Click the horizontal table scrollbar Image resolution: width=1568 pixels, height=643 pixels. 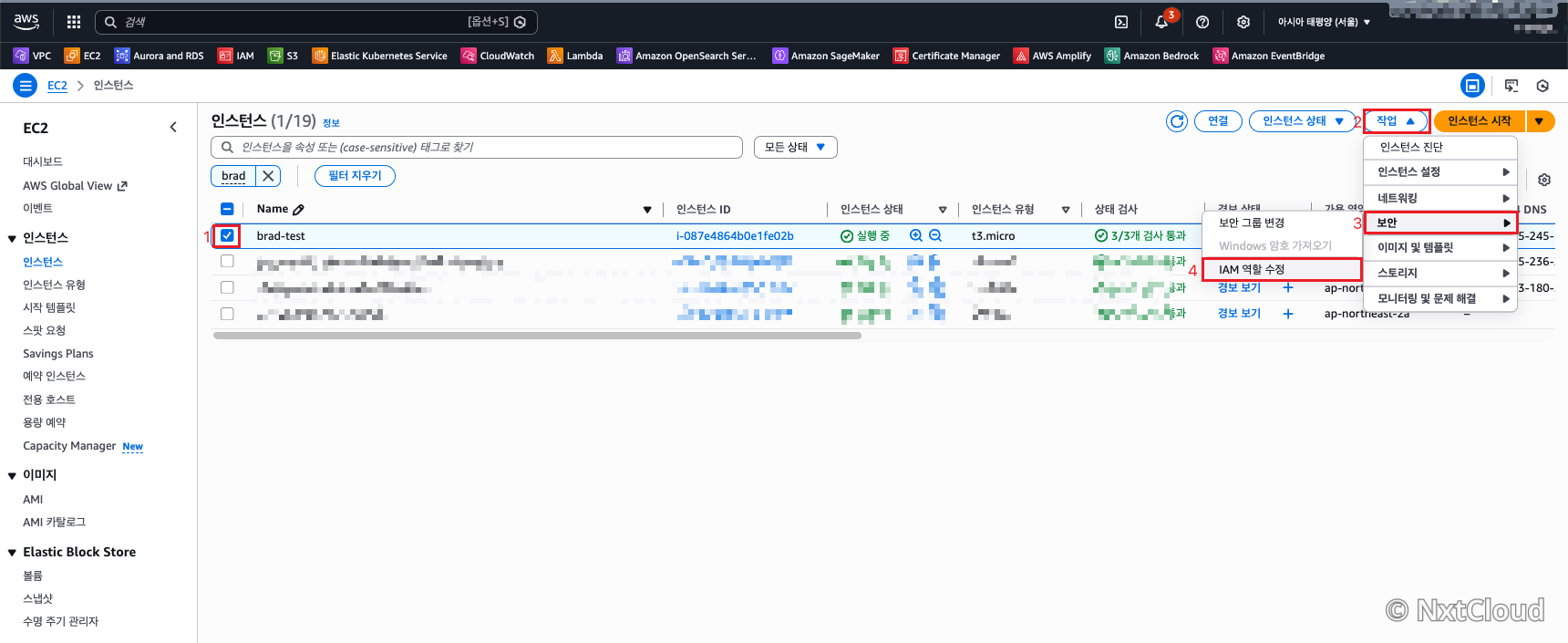[x=537, y=336]
